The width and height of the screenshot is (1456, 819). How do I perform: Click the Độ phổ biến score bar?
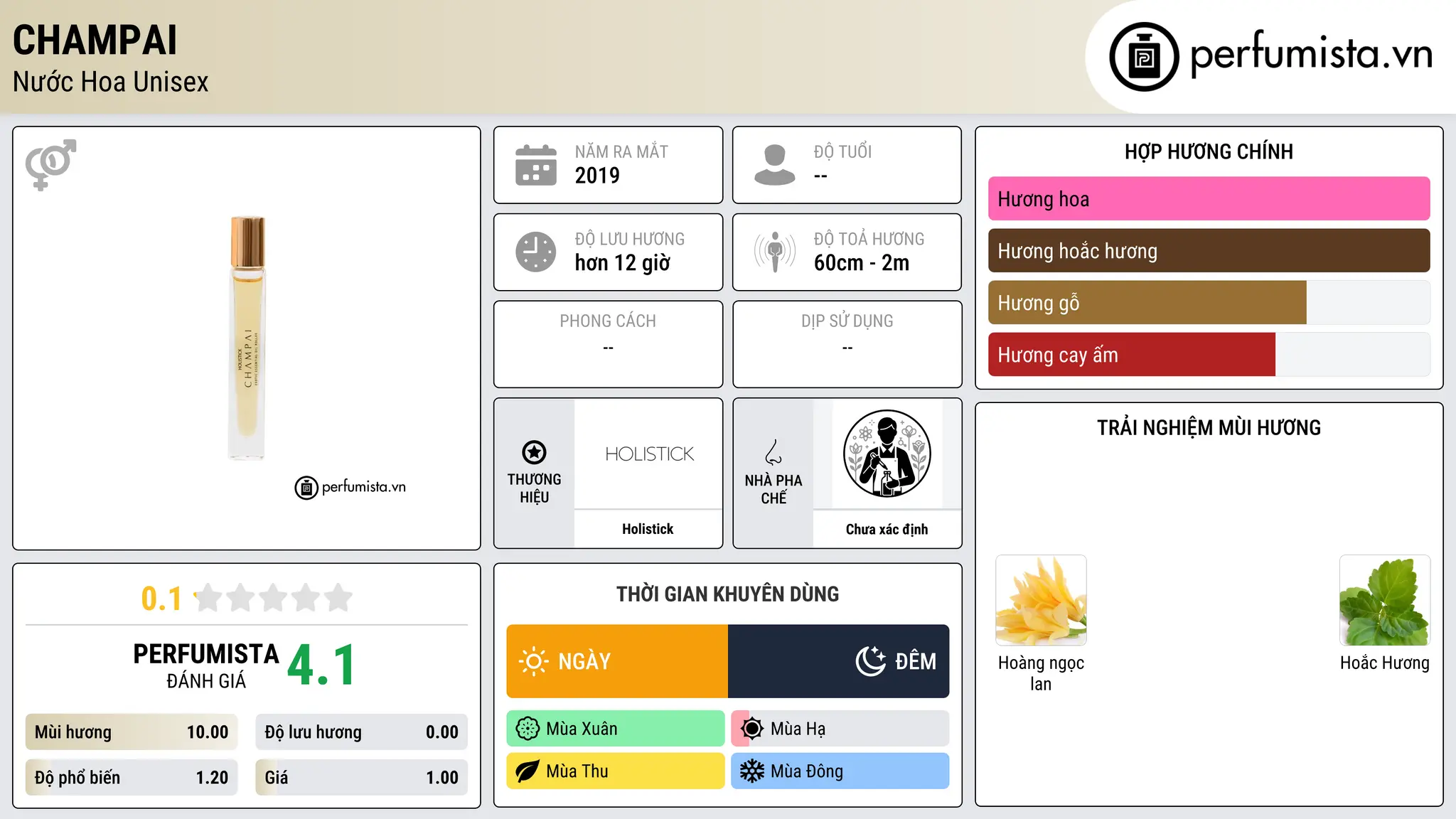[x=132, y=778]
